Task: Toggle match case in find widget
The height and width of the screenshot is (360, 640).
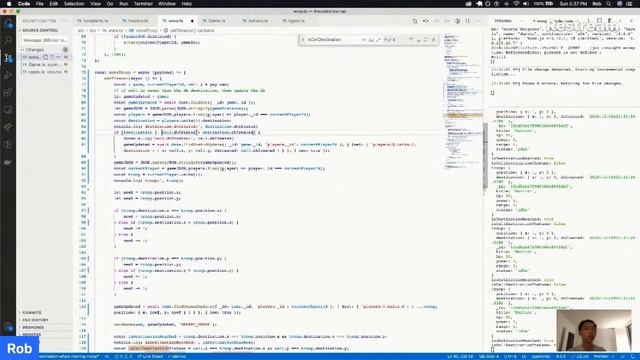Action: (x=364, y=40)
